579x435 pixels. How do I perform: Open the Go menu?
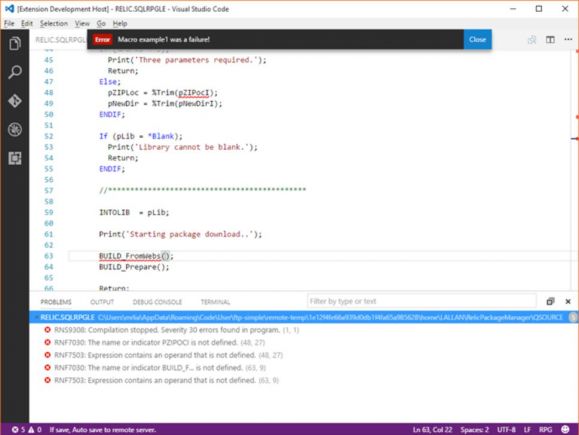tap(101, 24)
